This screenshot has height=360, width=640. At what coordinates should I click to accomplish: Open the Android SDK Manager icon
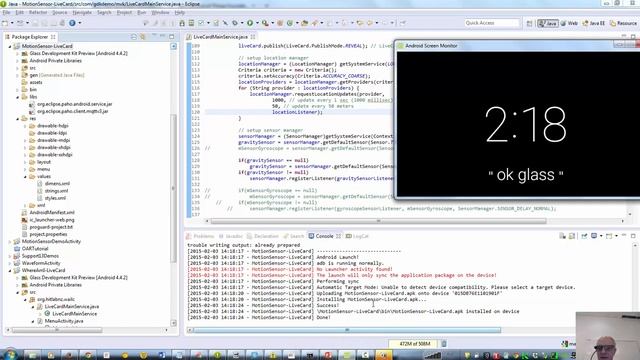pos(182,23)
